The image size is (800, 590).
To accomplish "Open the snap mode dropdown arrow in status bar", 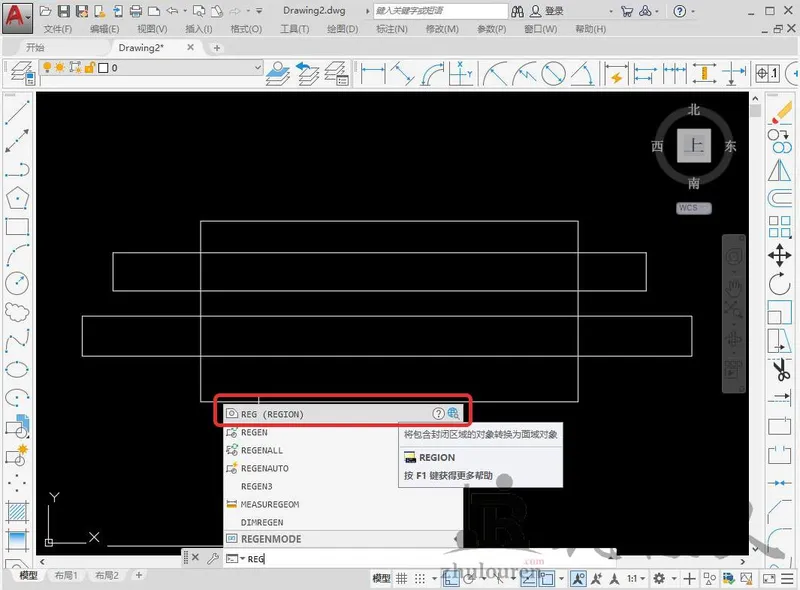I will coord(434,579).
